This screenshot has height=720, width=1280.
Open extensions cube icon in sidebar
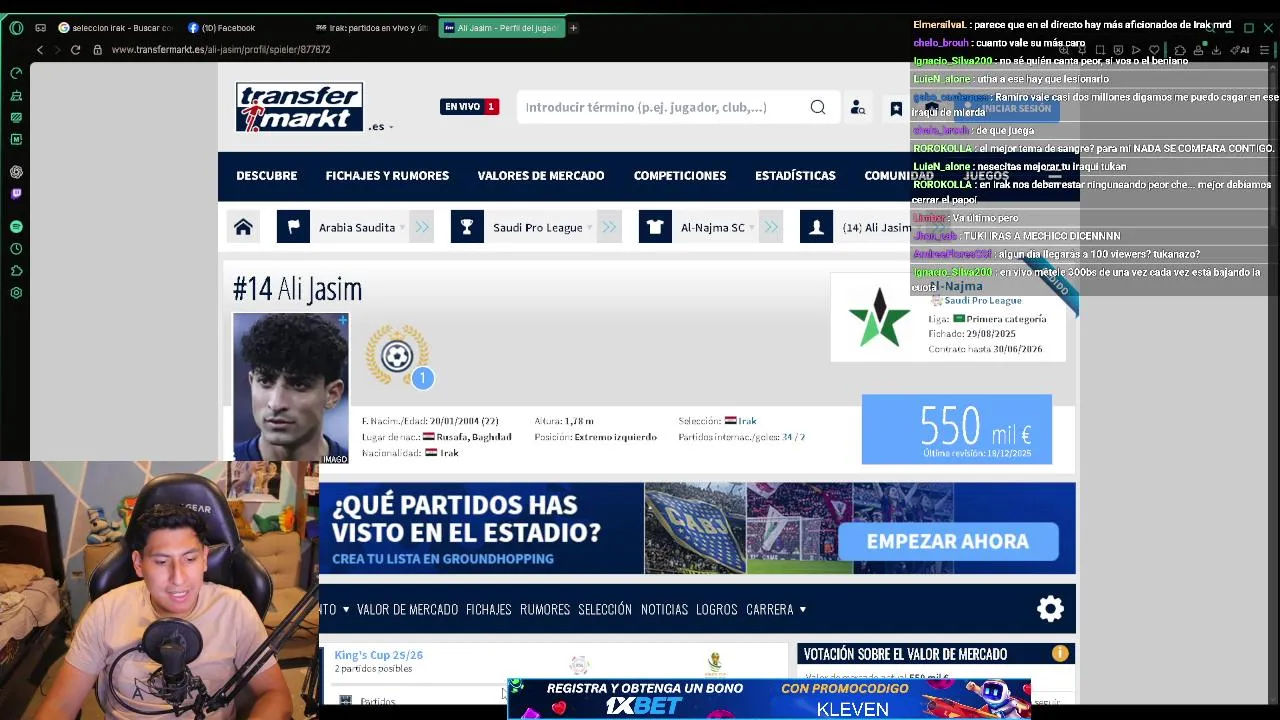pos(16,271)
